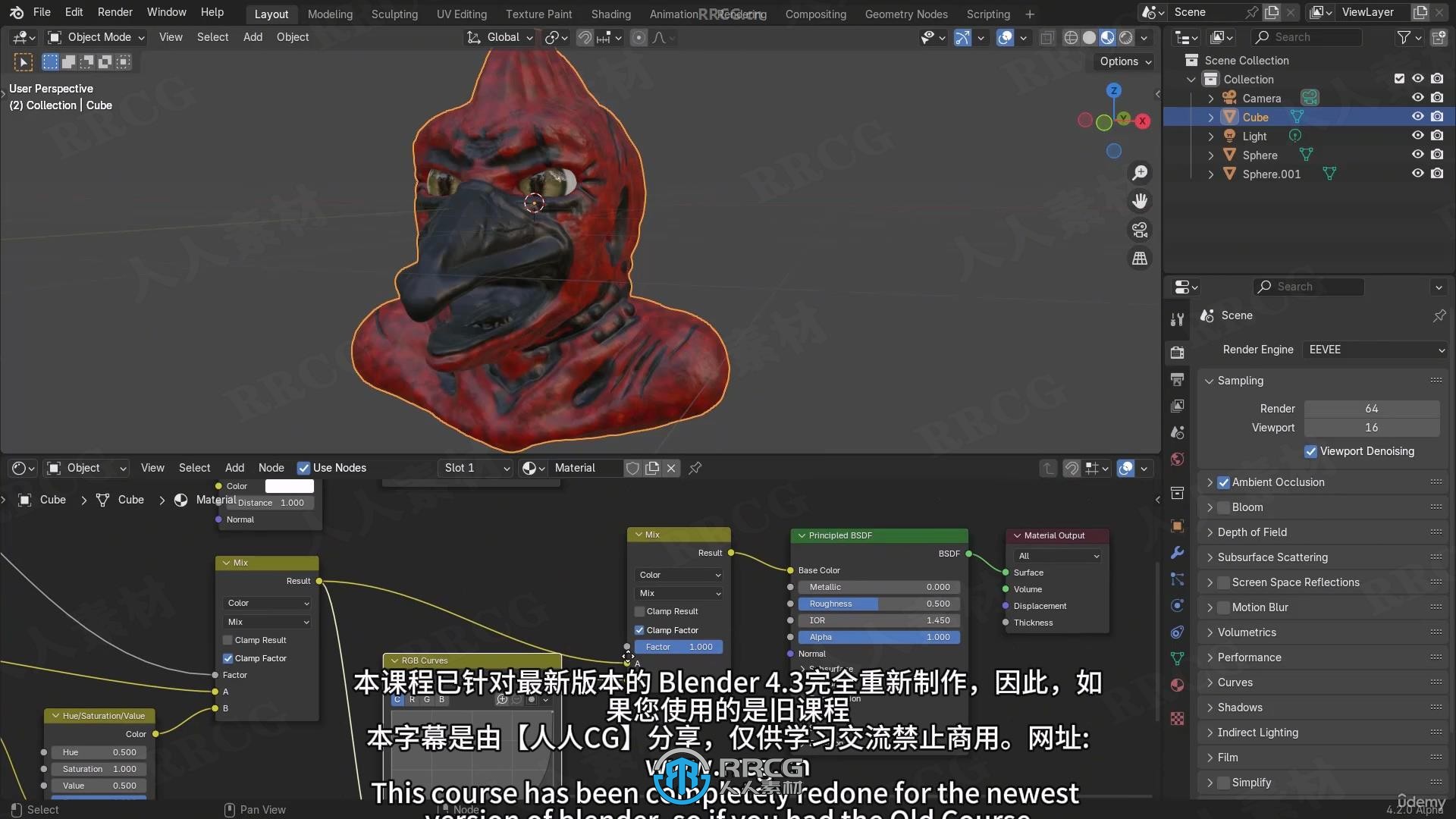Open the File menu

pos(42,12)
